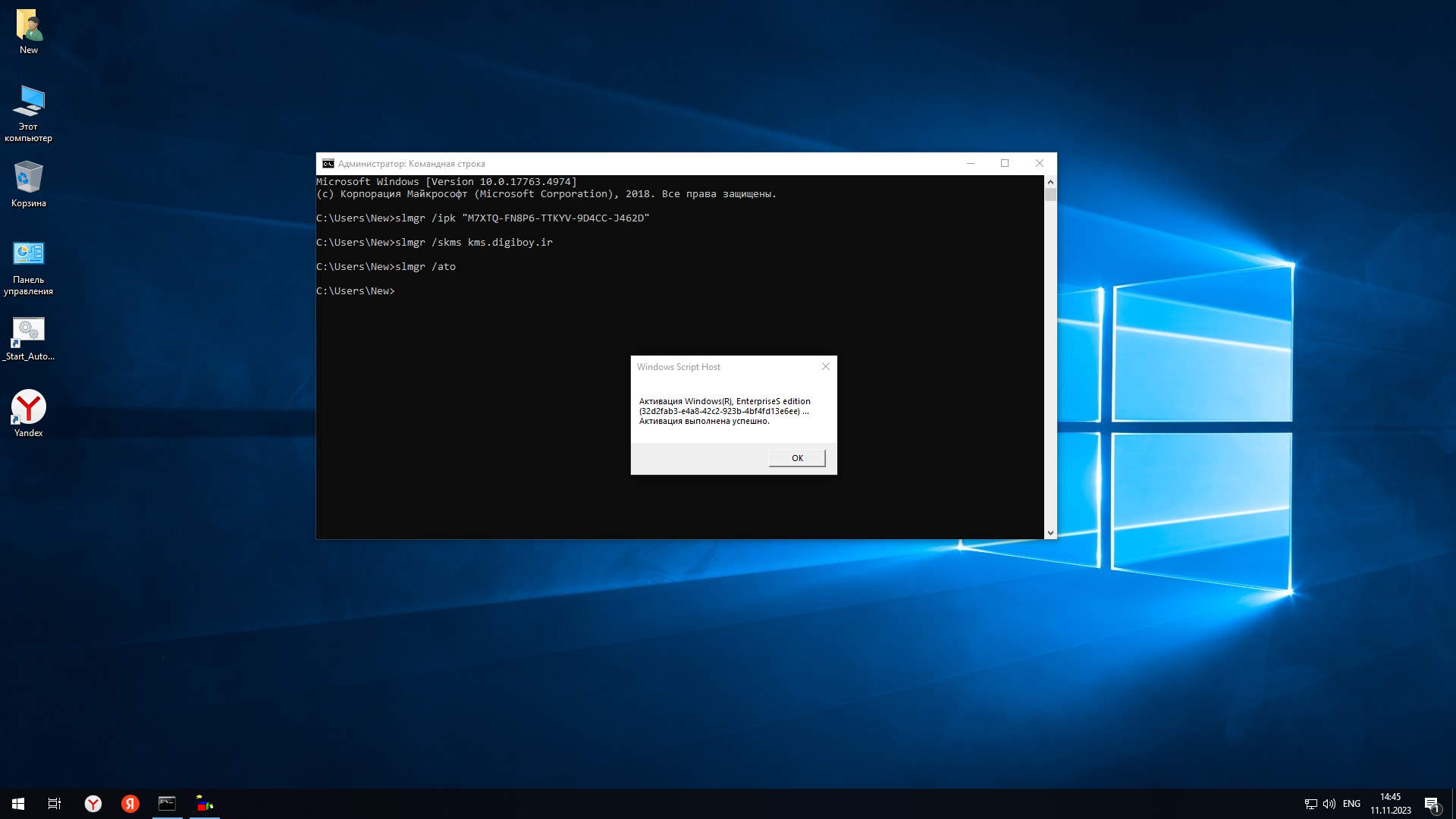This screenshot has height=819, width=1456.
Task: Close the Windows Script Host dialog
Action: 826,366
